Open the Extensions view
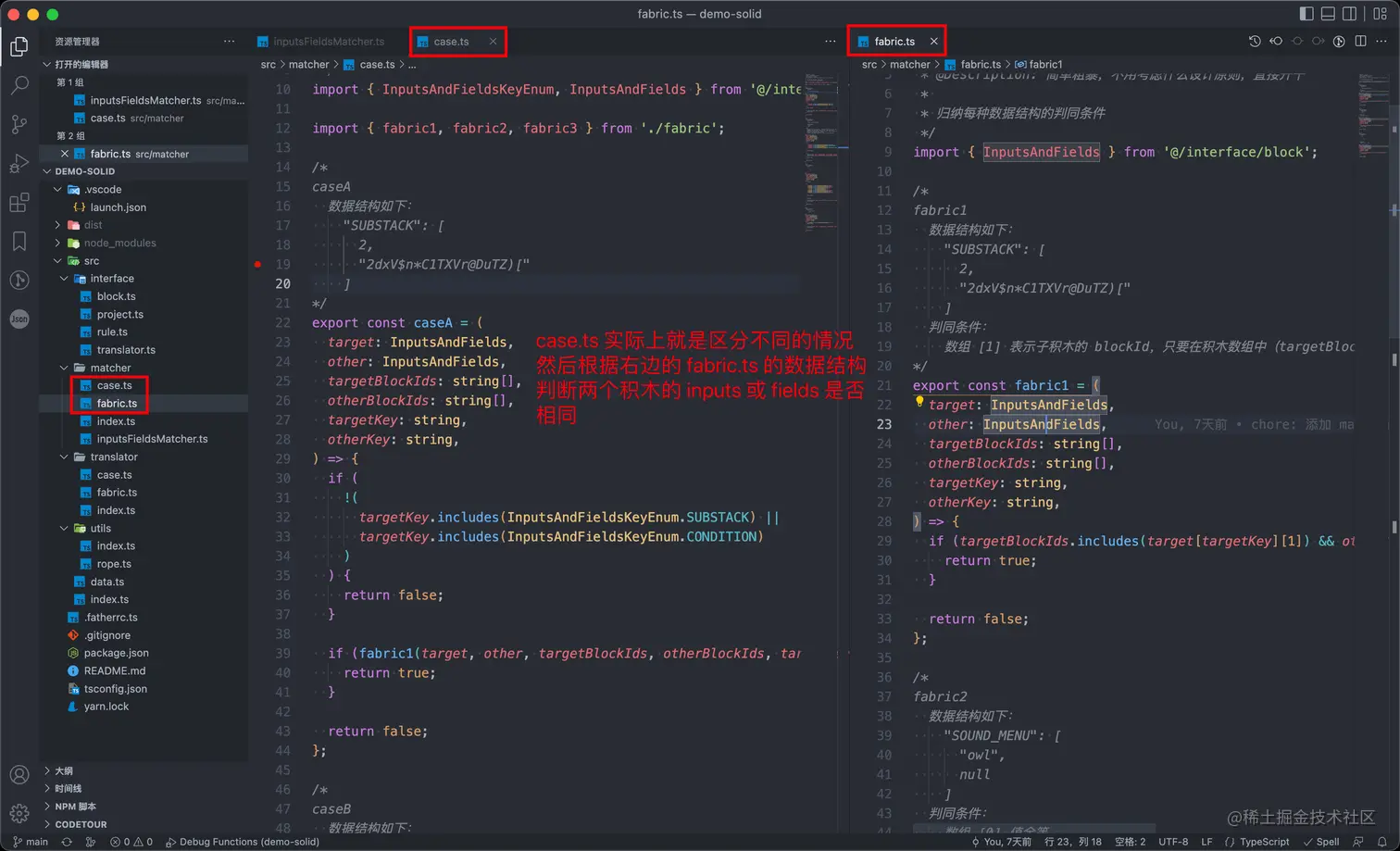Viewport: 1400px width, 851px height. [x=19, y=203]
